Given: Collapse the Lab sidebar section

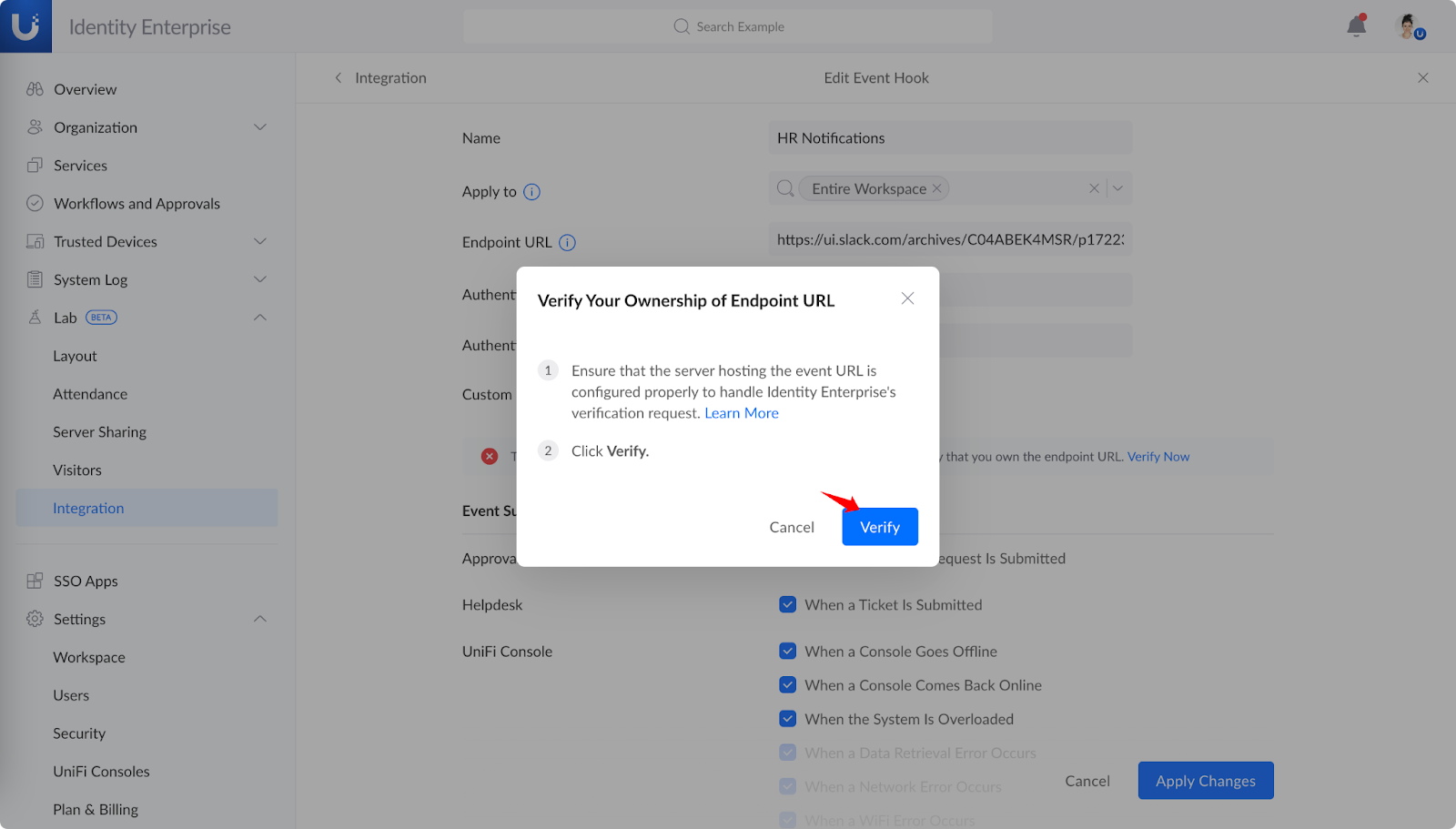Looking at the screenshot, I should pyautogui.click(x=259, y=318).
